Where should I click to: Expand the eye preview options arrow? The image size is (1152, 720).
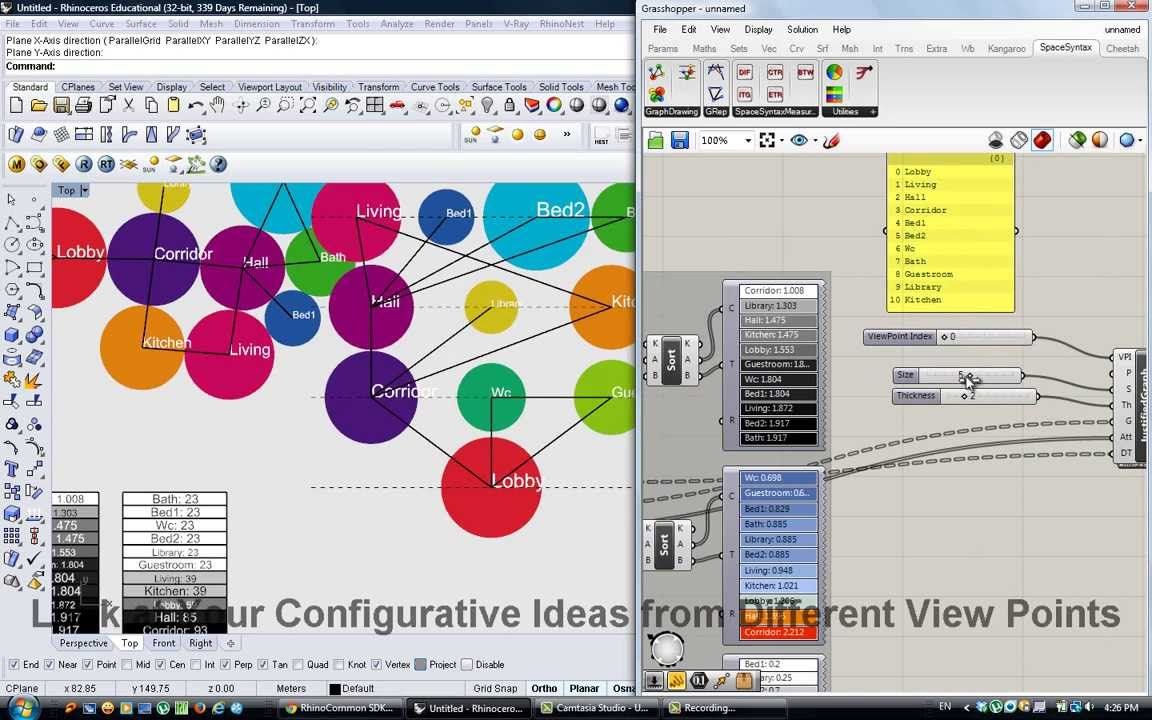815,140
